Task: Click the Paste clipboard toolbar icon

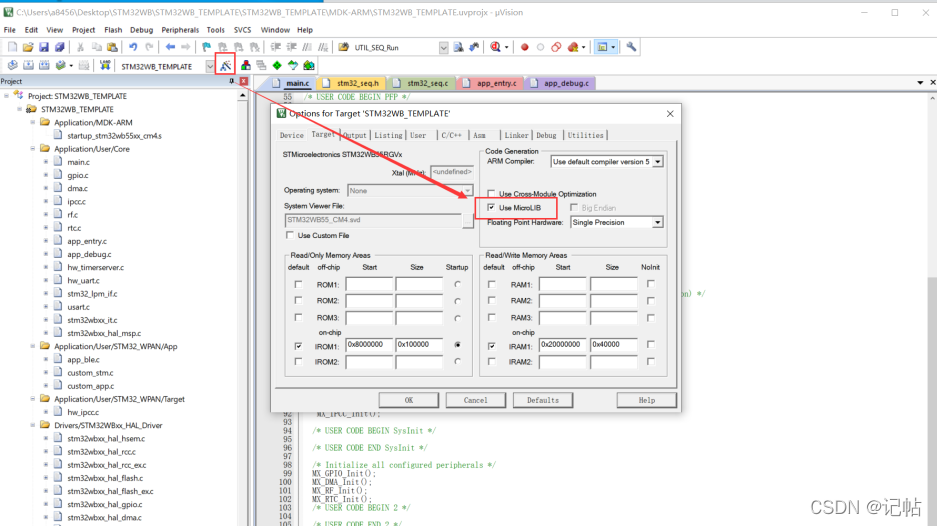Action: pyautogui.click(x=112, y=47)
